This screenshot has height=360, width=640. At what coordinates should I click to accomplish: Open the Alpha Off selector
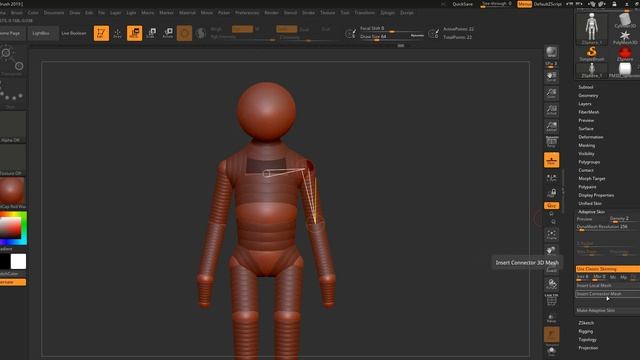pyautogui.click(x=13, y=127)
